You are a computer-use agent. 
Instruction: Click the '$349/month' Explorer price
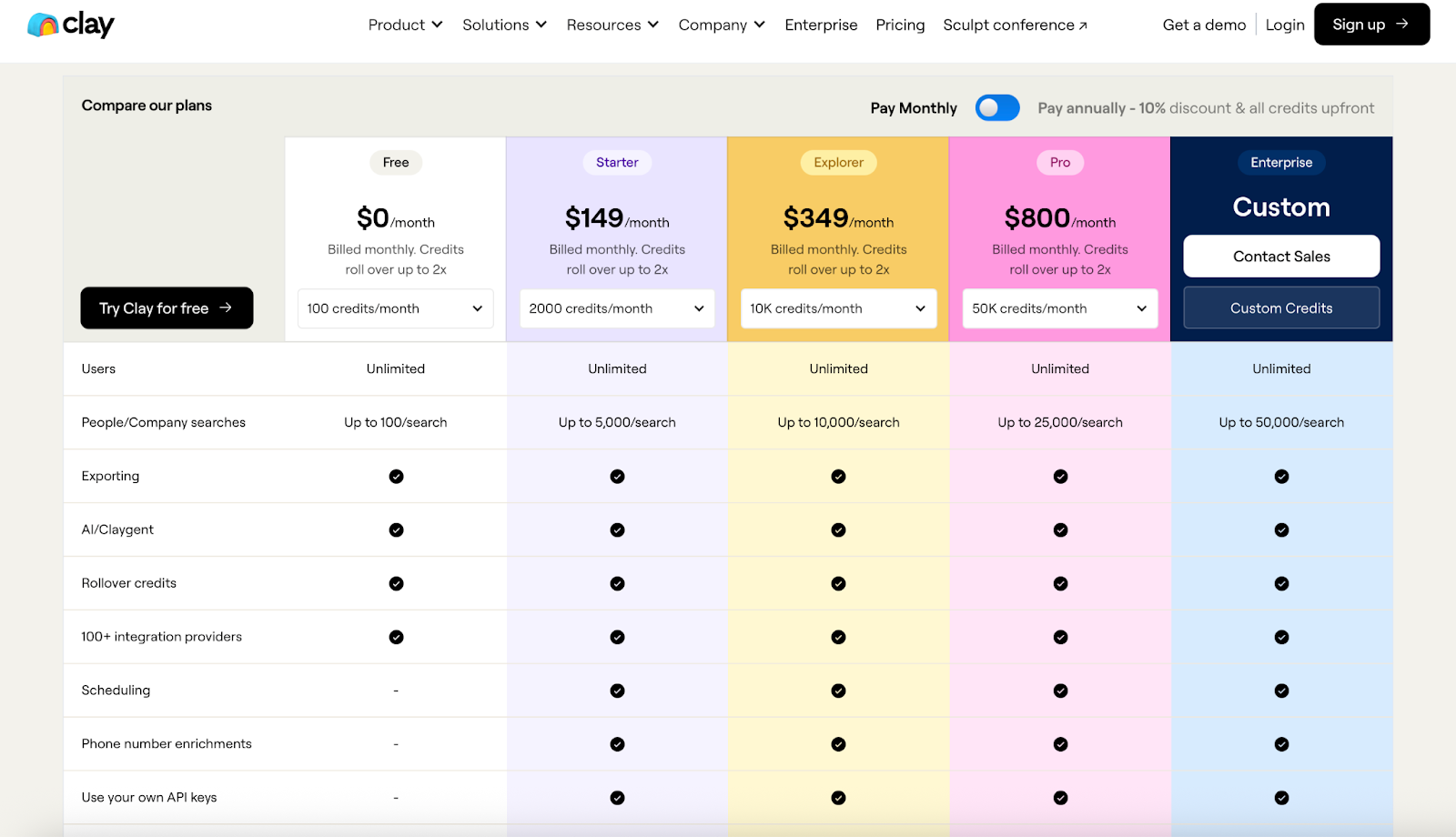tap(838, 218)
